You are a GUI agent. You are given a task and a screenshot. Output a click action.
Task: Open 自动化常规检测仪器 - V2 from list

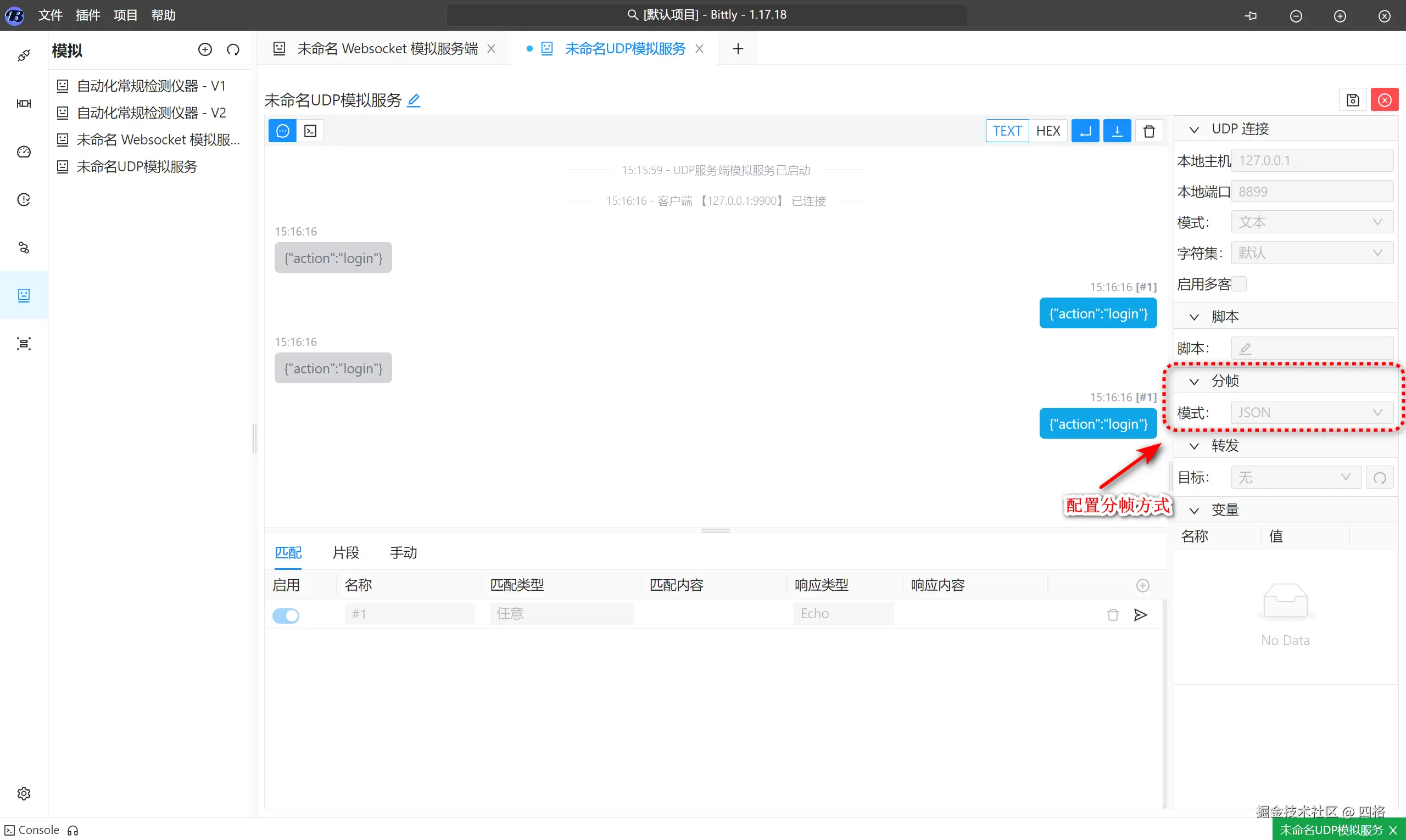point(151,113)
